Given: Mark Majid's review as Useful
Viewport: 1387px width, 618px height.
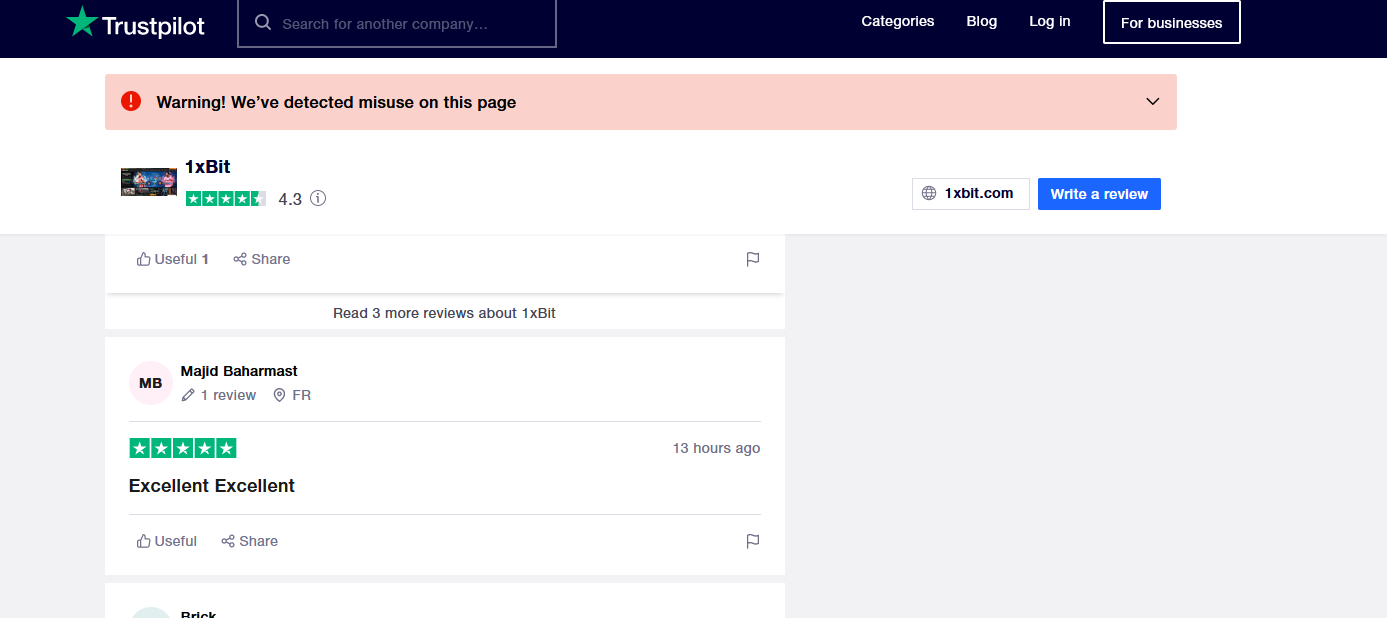Looking at the screenshot, I should click(x=167, y=541).
